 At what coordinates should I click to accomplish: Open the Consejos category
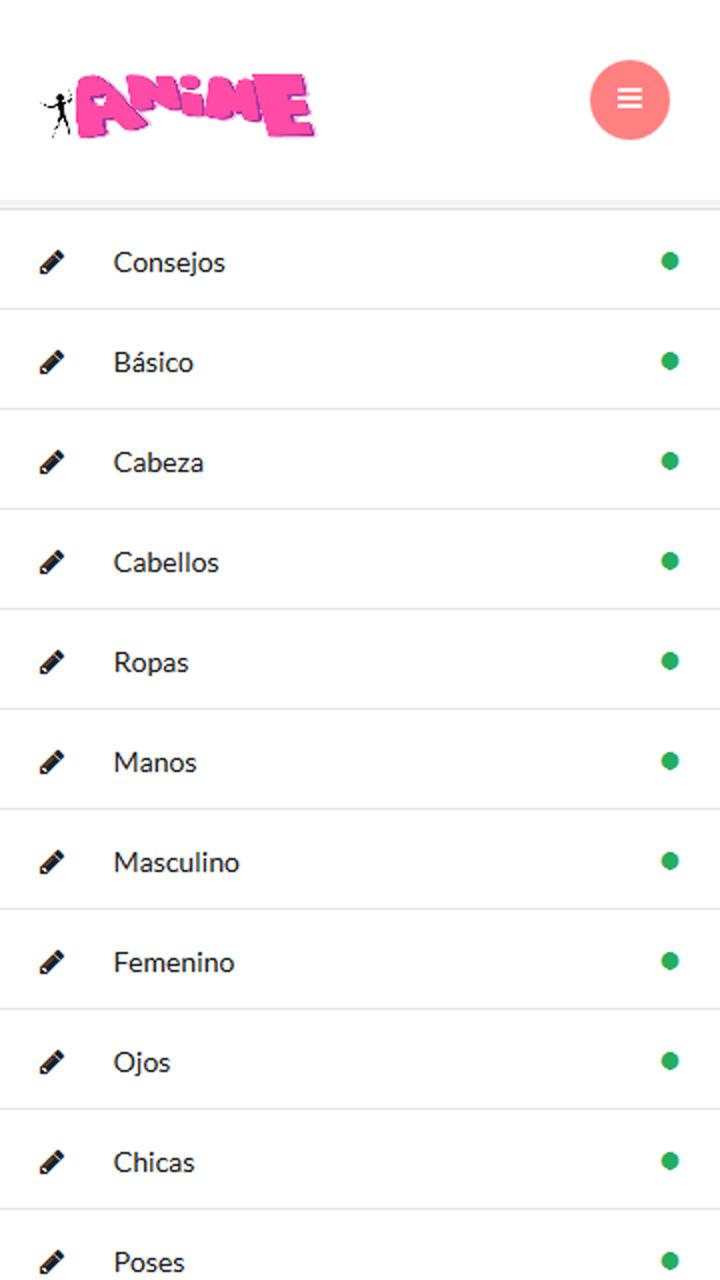[x=169, y=262]
